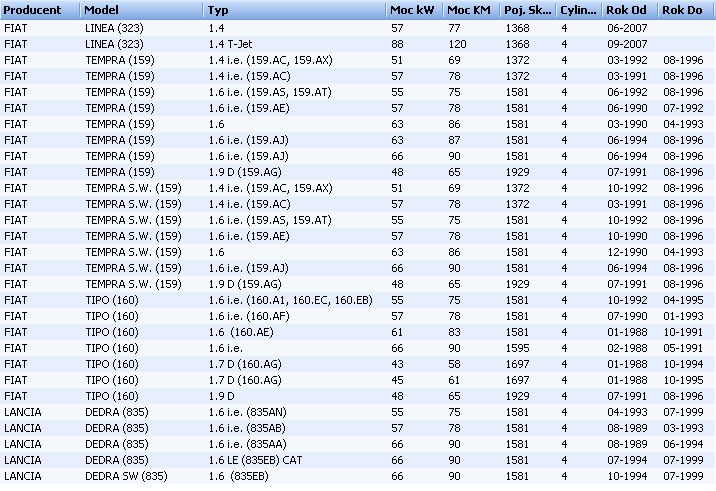Click 1.9 D (159.AG) in TEMPRA S.W. row
Screen dimensions: 716x491
tap(245, 284)
